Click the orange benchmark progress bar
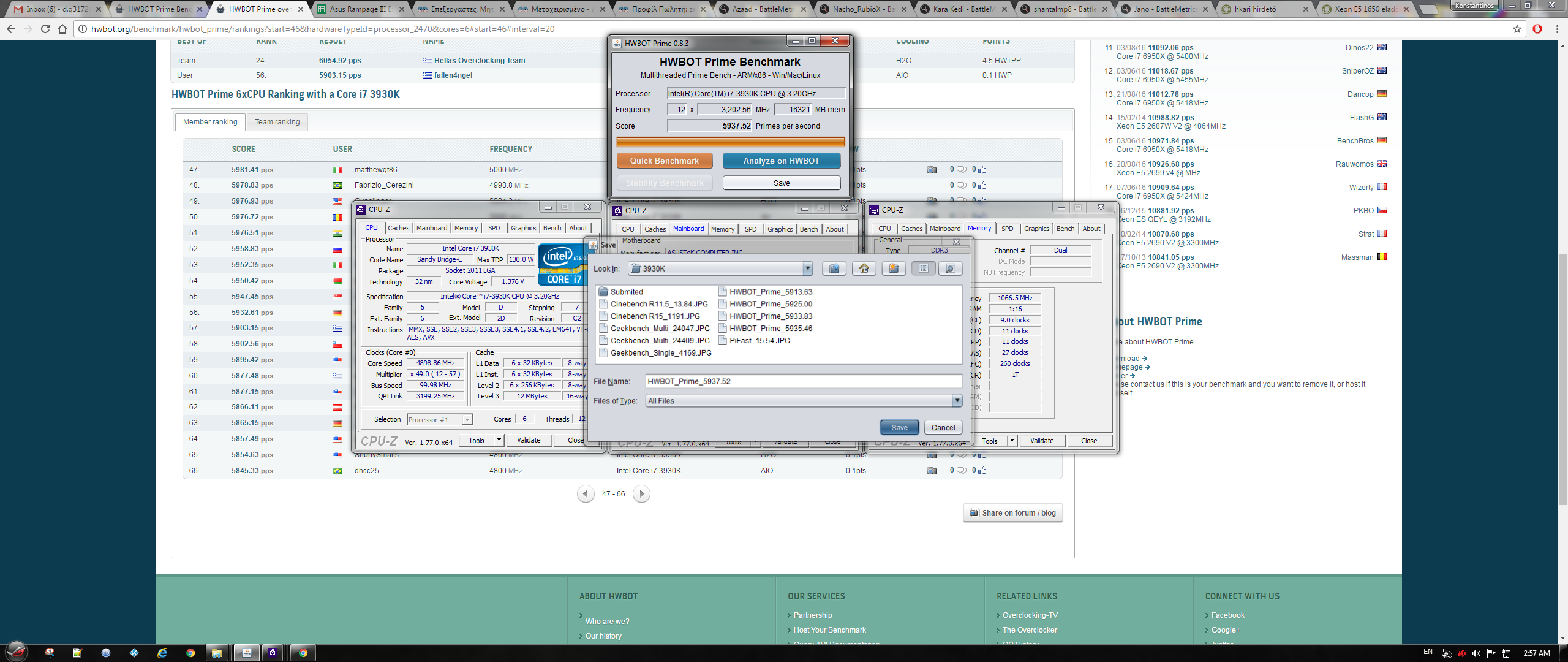This screenshot has height=662, width=1568. click(730, 142)
